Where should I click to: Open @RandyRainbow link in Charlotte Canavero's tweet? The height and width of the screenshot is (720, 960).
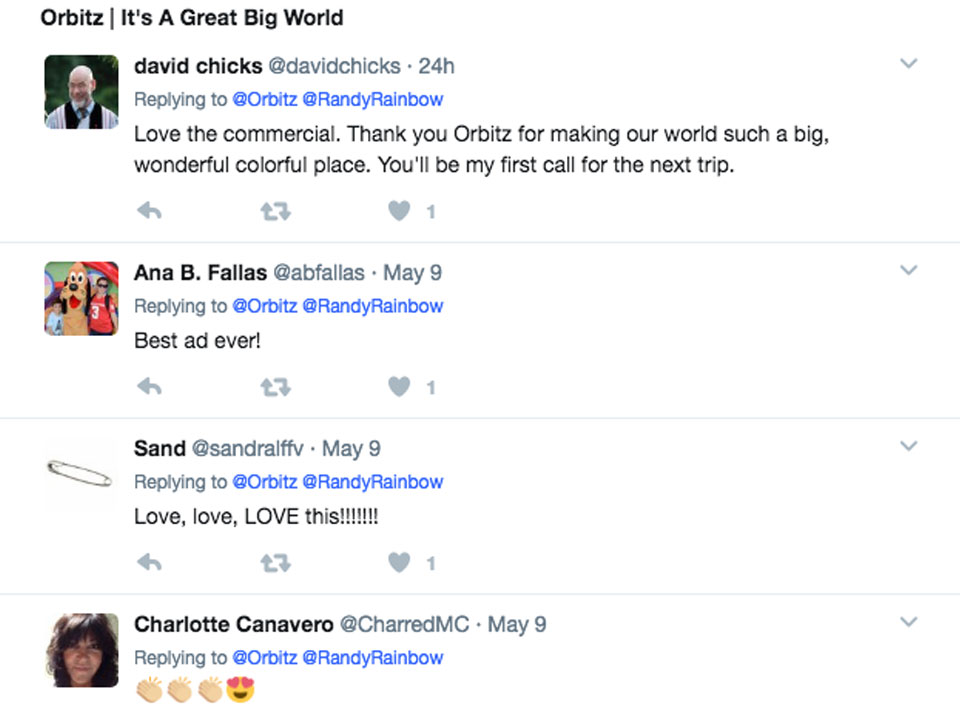pos(372,657)
